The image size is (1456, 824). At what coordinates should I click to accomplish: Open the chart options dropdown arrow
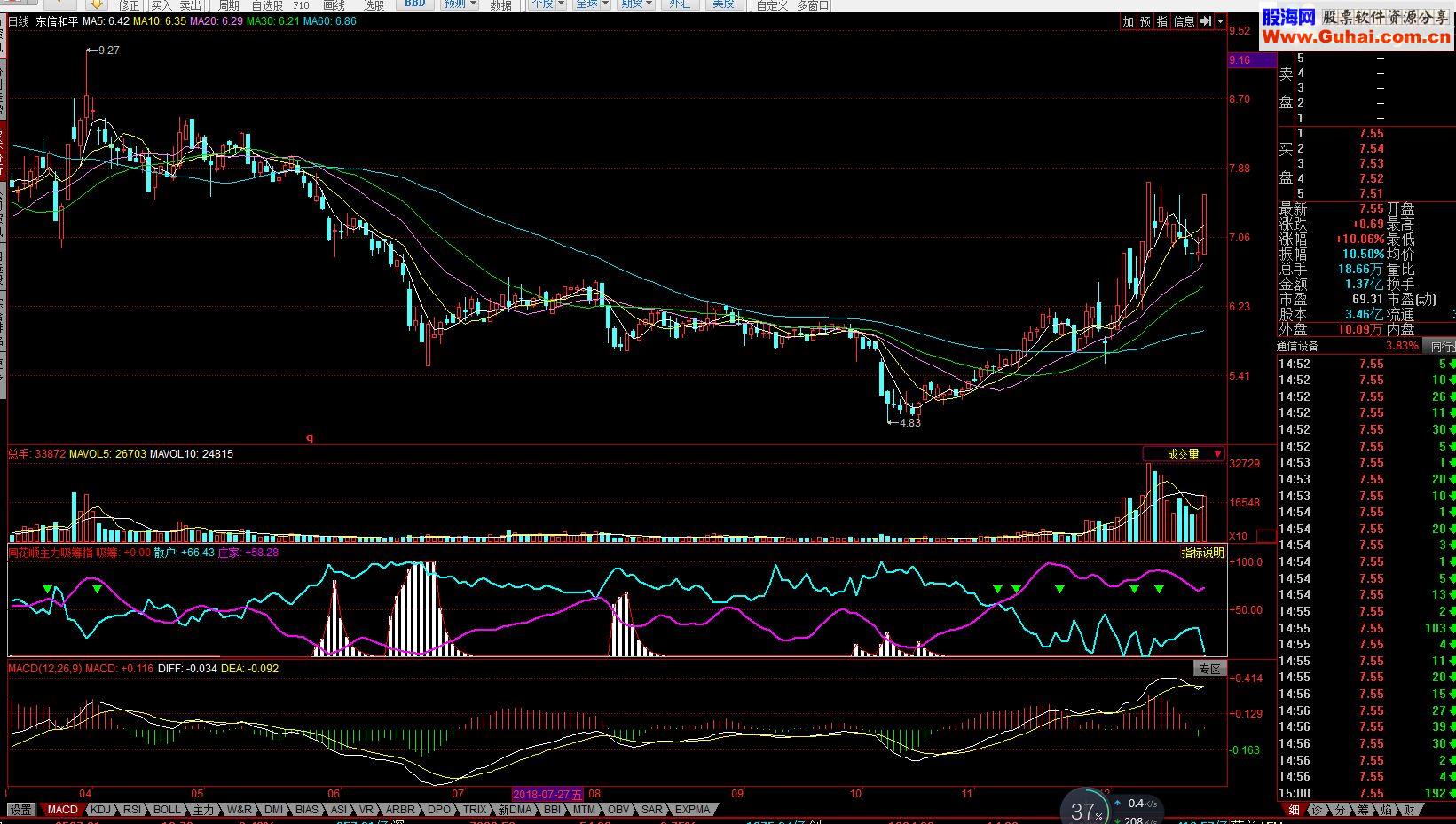(x=1221, y=21)
